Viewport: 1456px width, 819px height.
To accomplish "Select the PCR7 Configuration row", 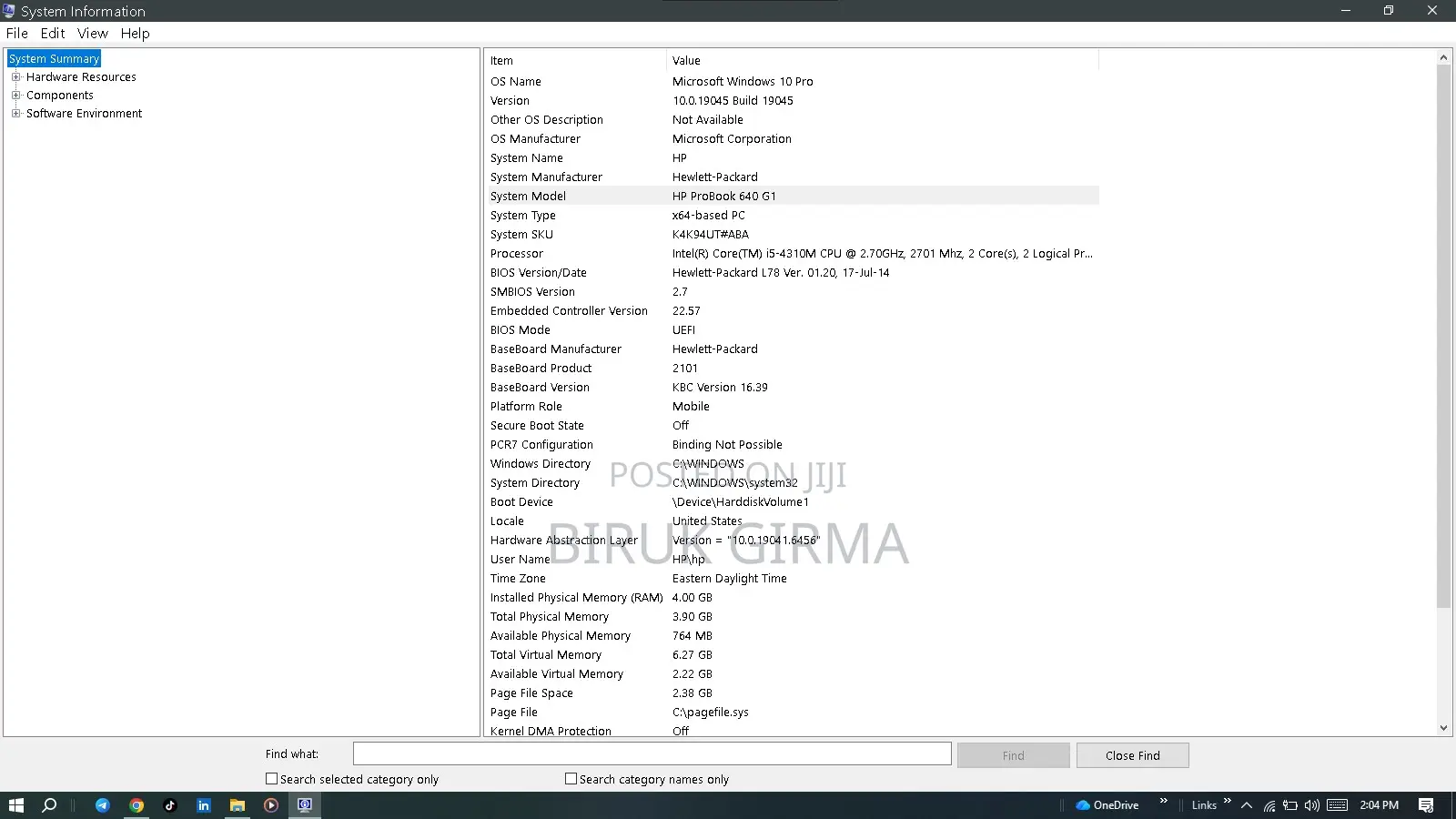I will point(792,445).
